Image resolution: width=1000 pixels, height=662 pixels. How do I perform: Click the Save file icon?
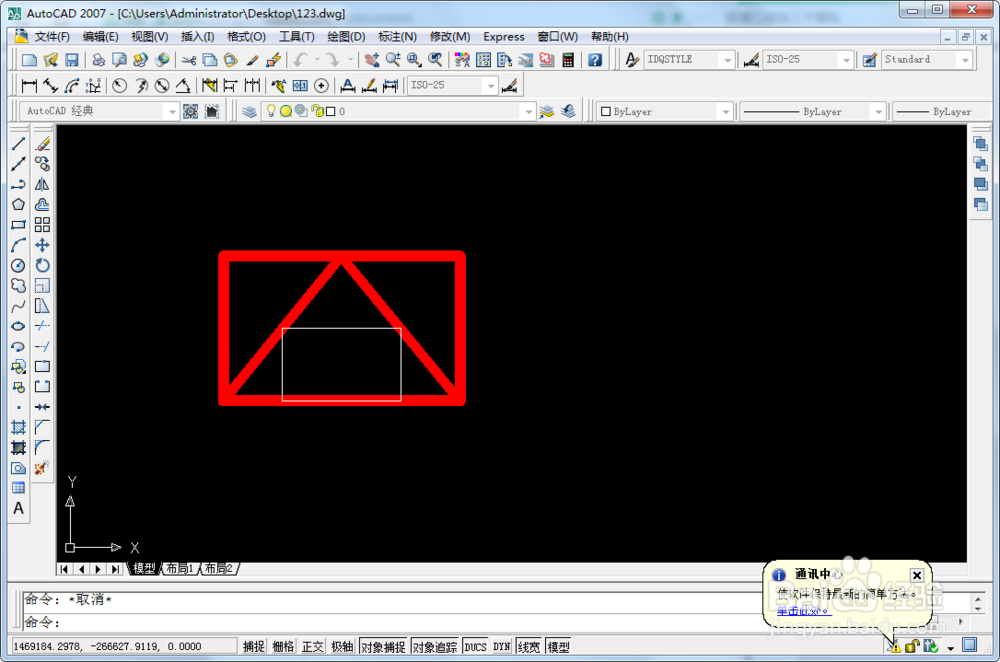pyautogui.click(x=72, y=60)
